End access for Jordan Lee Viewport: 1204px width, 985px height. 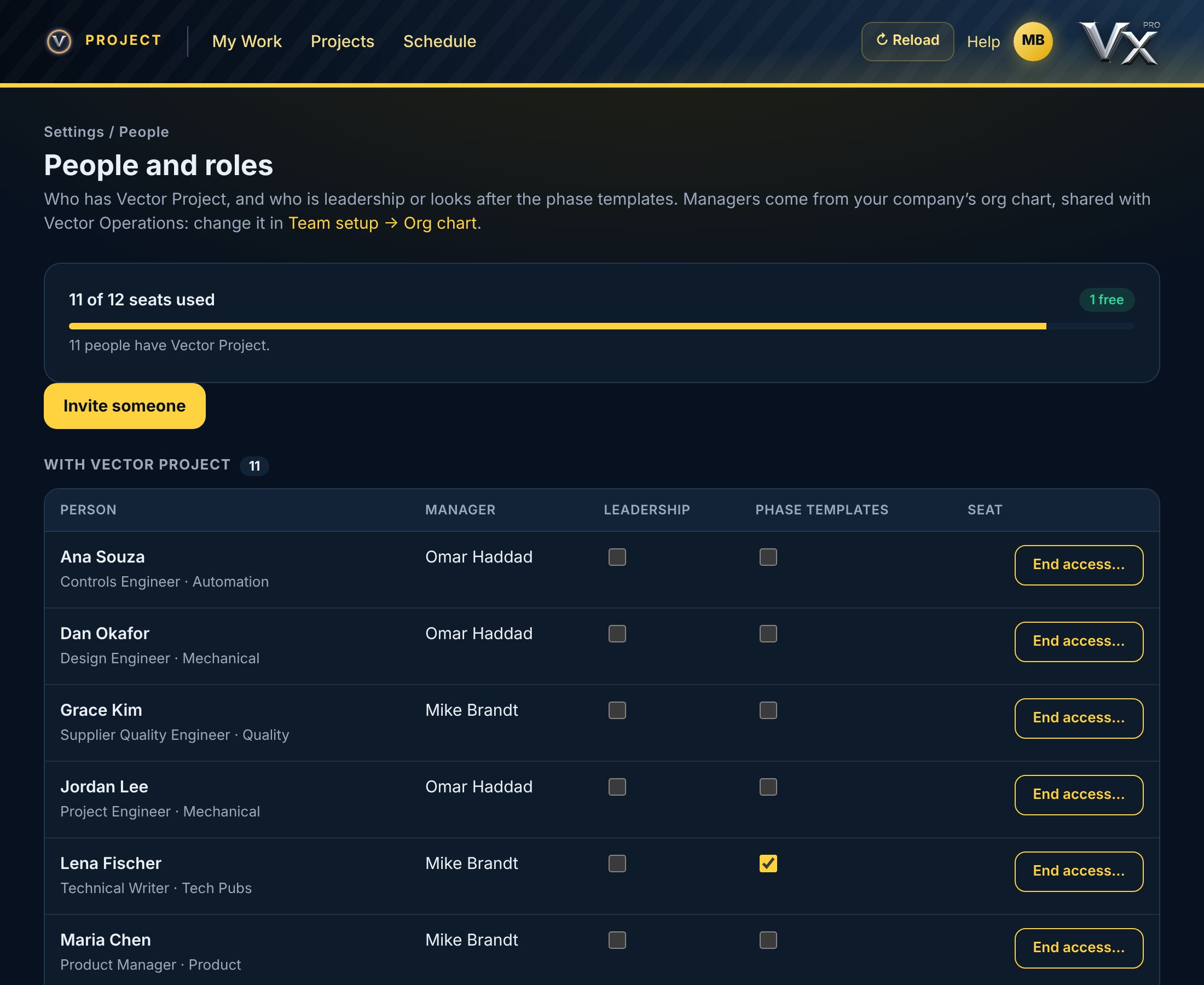pyautogui.click(x=1078, y=795)
